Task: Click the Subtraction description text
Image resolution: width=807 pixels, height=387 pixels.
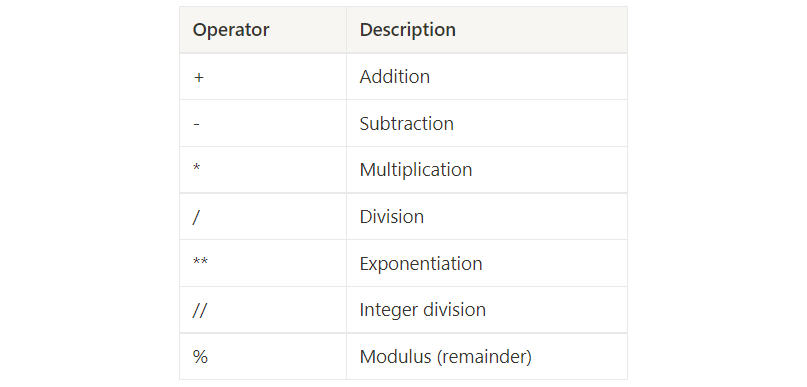Action: pyautogui.click(x=407, y=124)
